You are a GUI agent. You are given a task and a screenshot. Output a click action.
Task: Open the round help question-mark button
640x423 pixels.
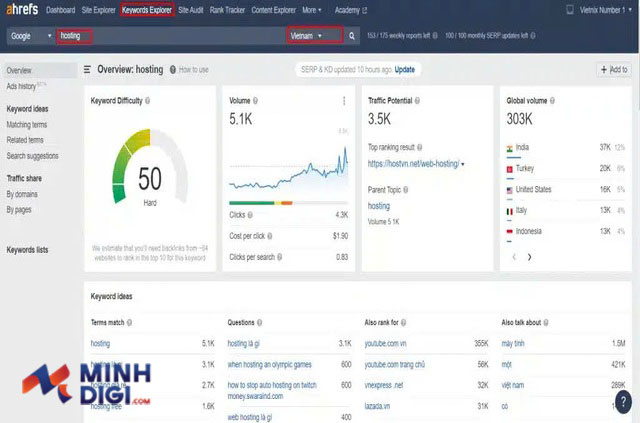[x=623, y=402]
